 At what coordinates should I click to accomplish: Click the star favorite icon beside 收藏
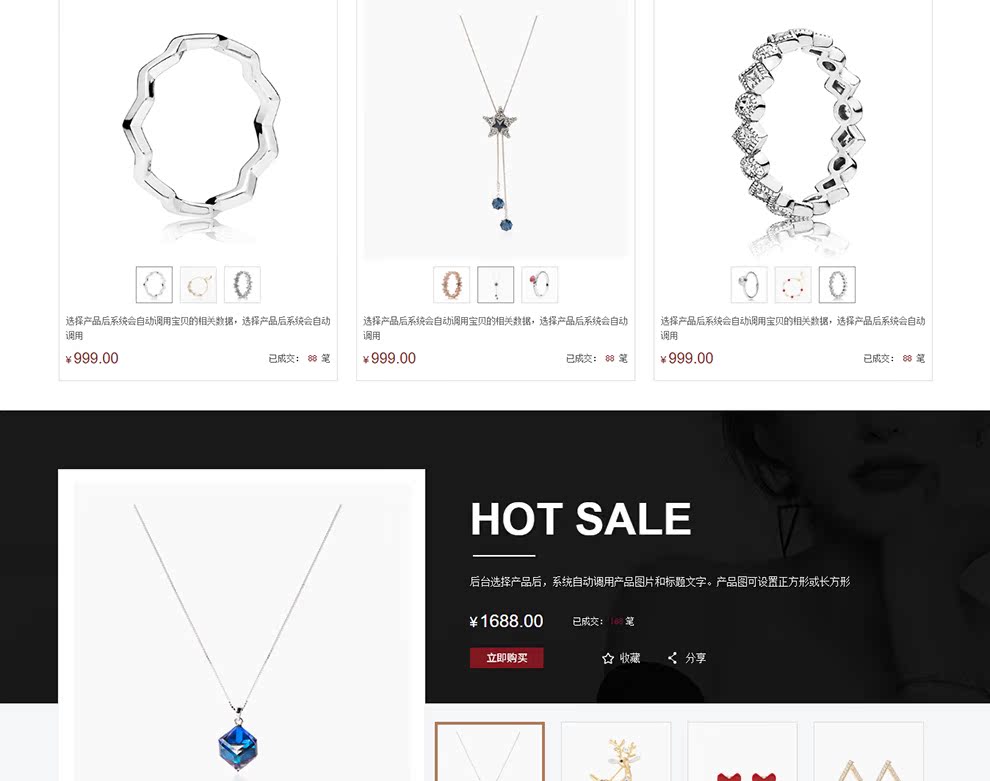(x=607, y=658)
